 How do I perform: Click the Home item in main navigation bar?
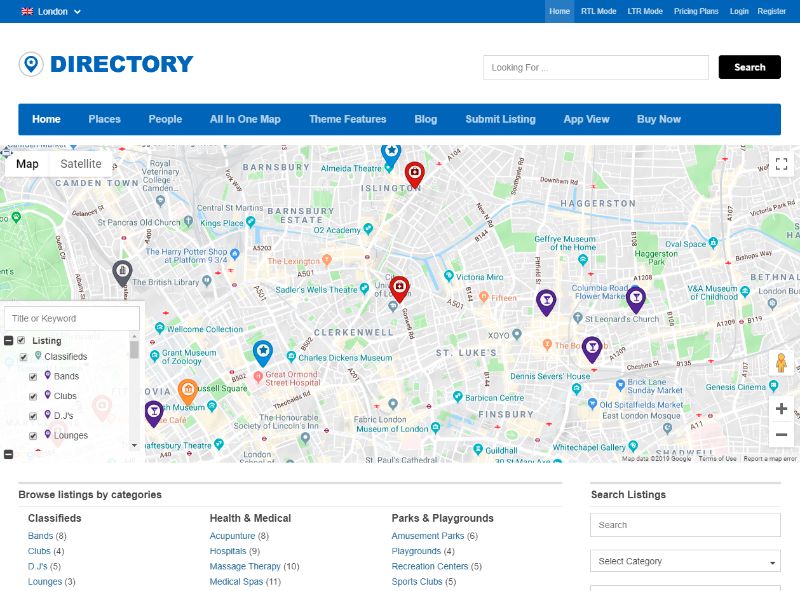46,119
